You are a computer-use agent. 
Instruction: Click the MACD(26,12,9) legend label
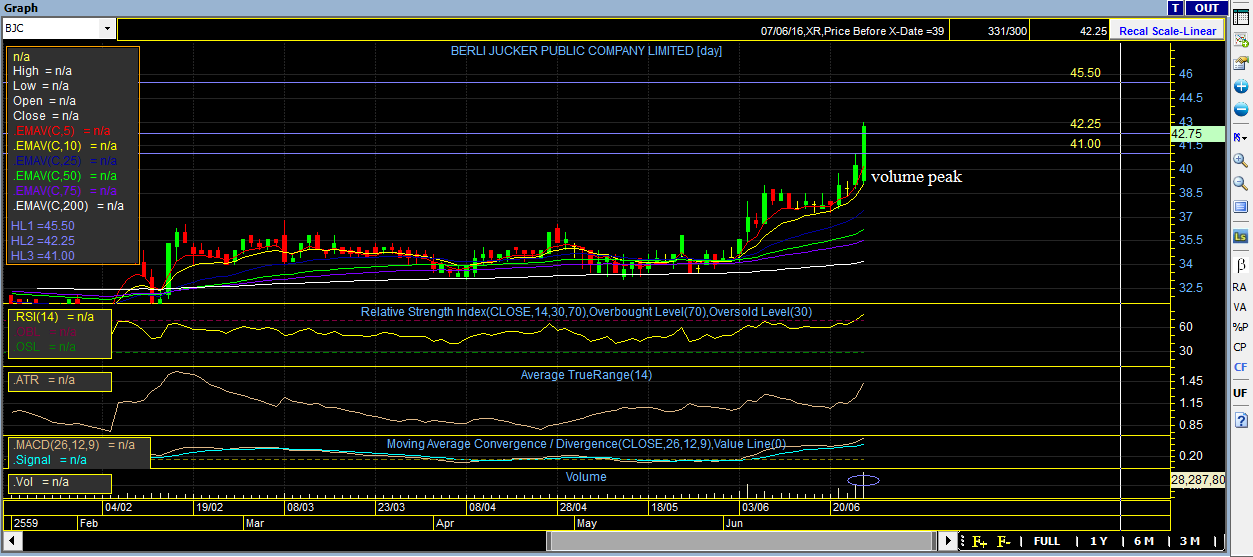(x=74, y=445)
